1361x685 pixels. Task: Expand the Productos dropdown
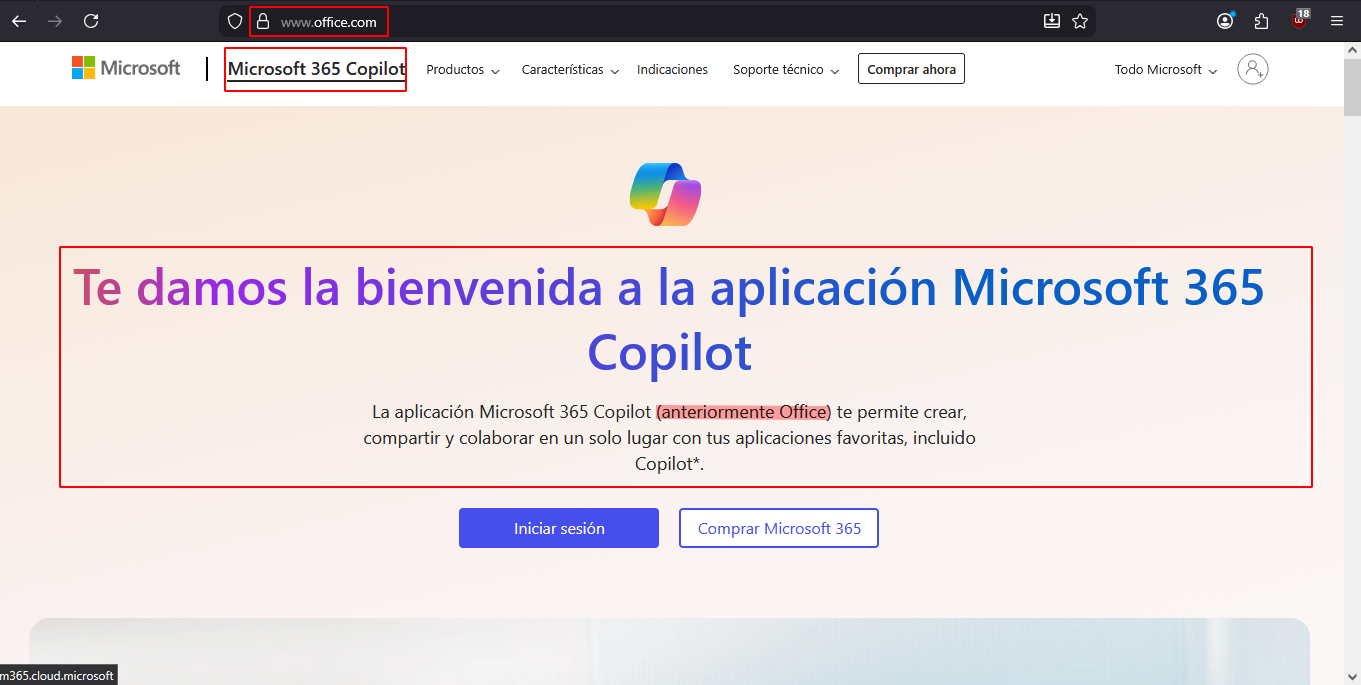(462, 70)
